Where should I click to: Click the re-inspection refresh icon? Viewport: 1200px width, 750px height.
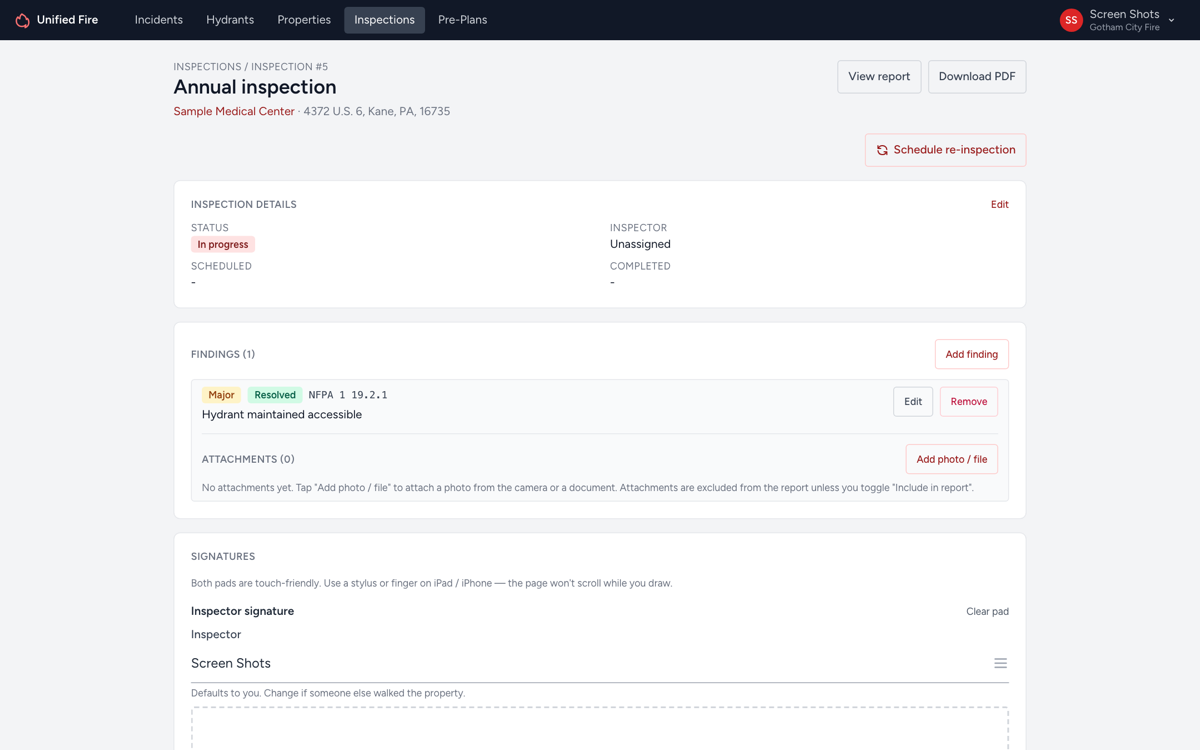click(x=882, y=150)
